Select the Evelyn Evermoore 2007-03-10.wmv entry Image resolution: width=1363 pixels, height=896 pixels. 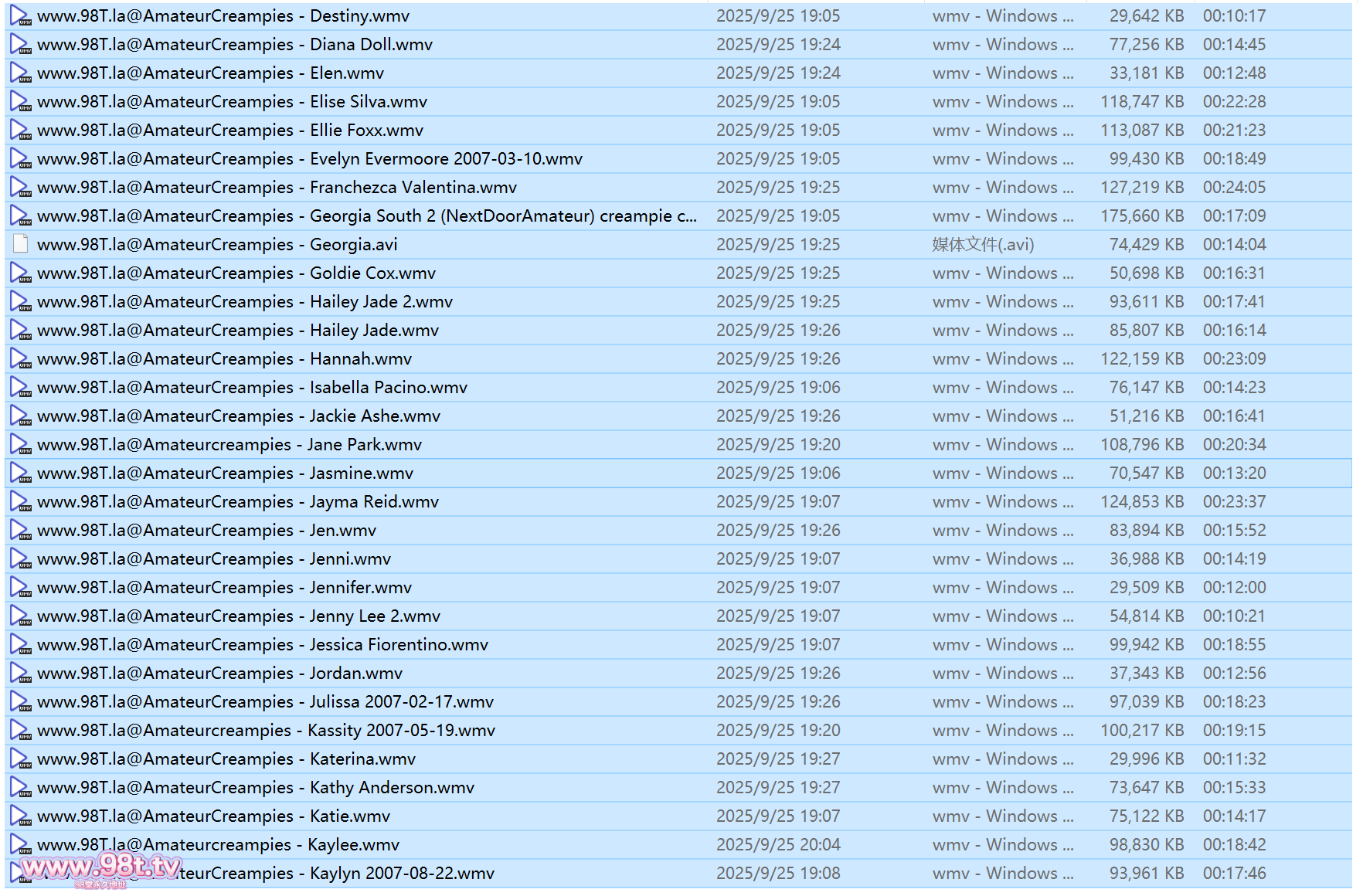pyautogui.click(x=309, y=159)
